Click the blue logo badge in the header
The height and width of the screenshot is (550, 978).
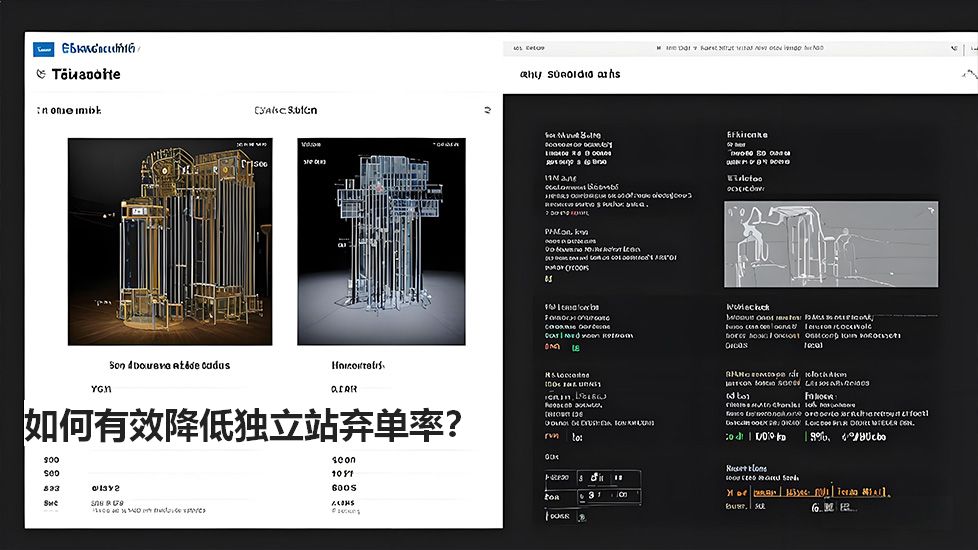(x=44, y=49)
